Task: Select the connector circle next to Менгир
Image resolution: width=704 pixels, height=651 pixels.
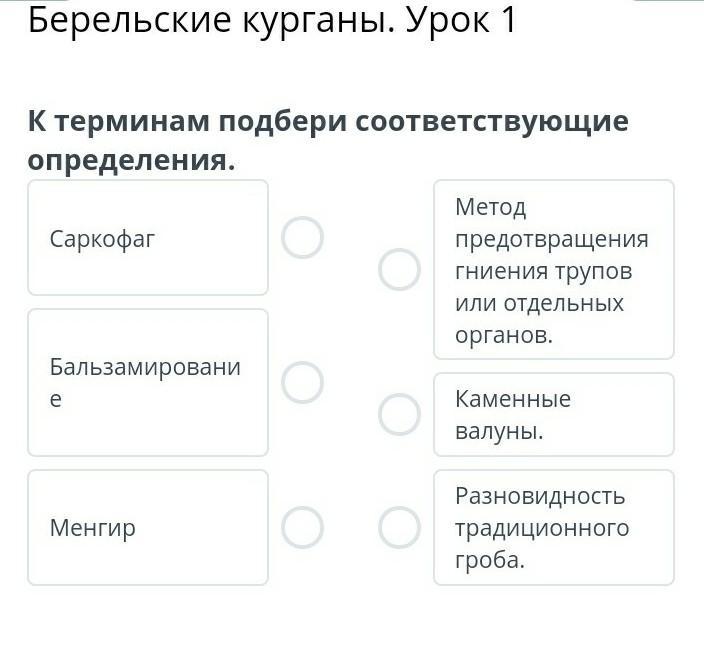Action: coord(302,527)
